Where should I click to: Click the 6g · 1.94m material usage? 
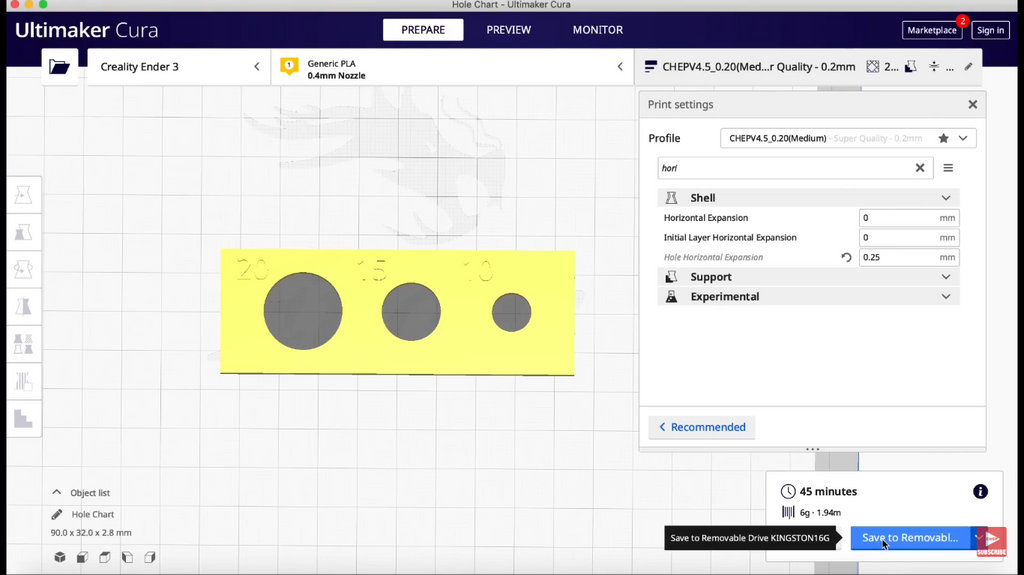pyautogui.click(x=820, y=512)
